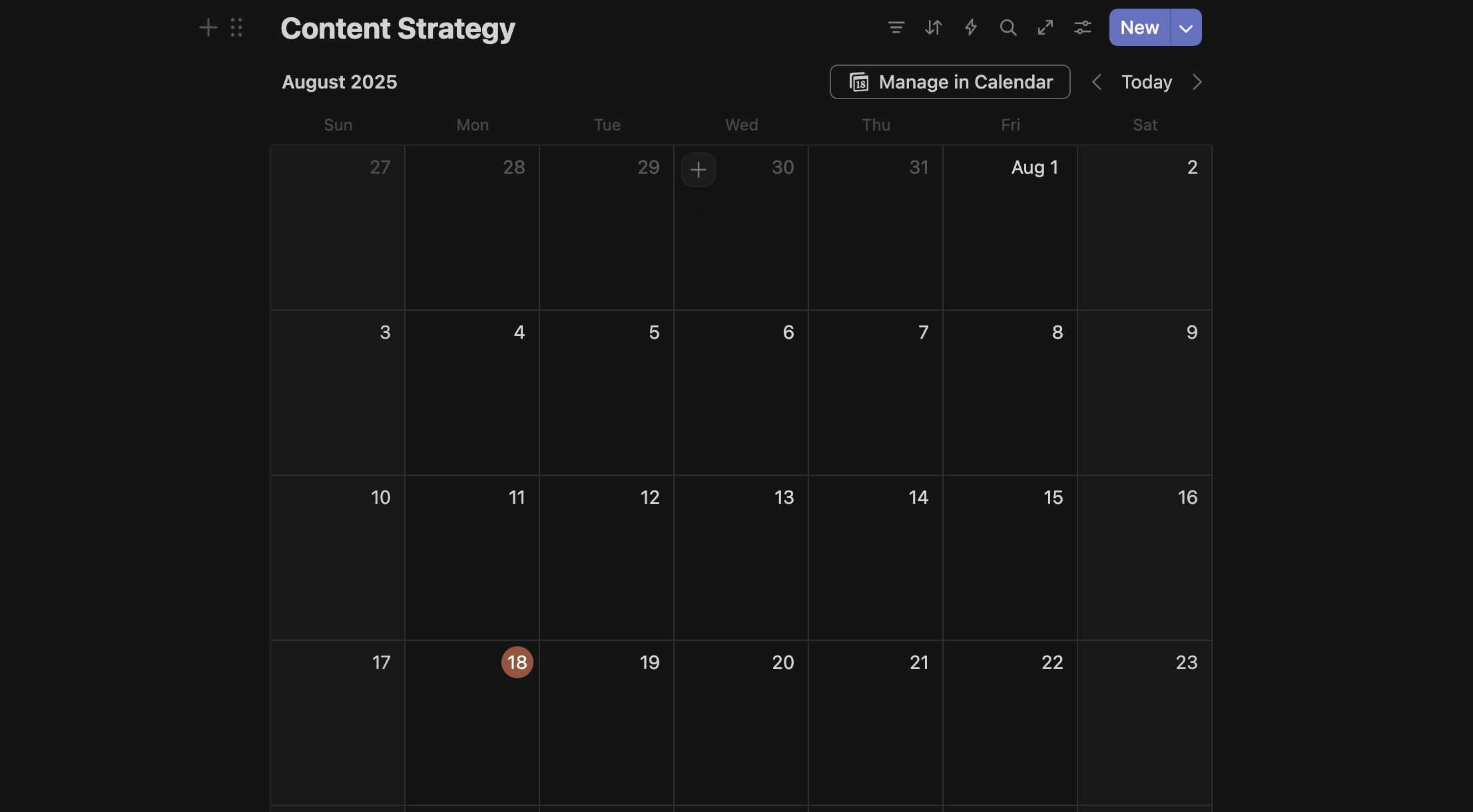Image resolution: width=1473 pixels, height=812 pixels.
Task: Click the add block plus icon
Action: 208,27
